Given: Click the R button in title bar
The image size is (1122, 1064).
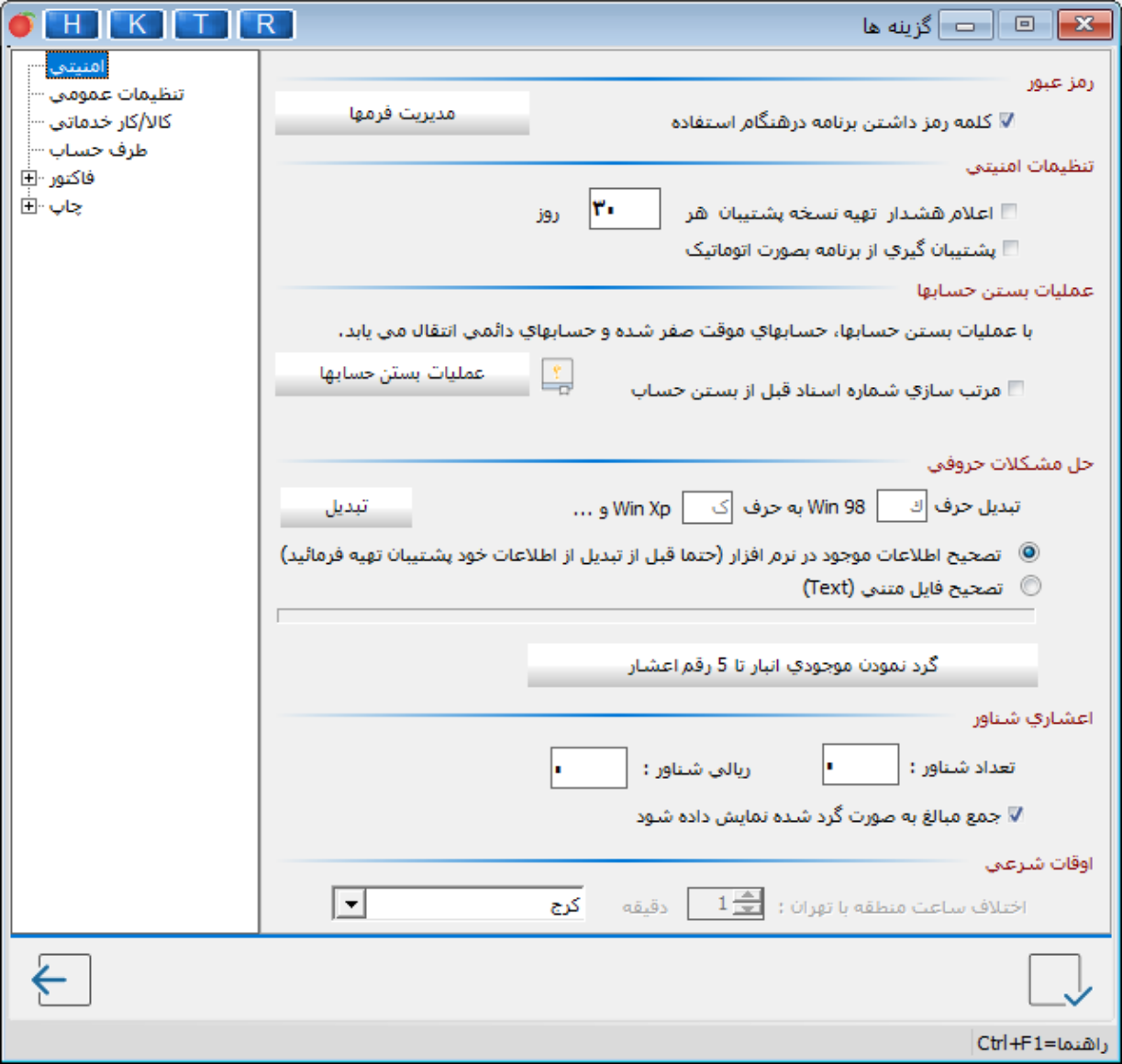Looking at the screenshot, I should 266,25.
